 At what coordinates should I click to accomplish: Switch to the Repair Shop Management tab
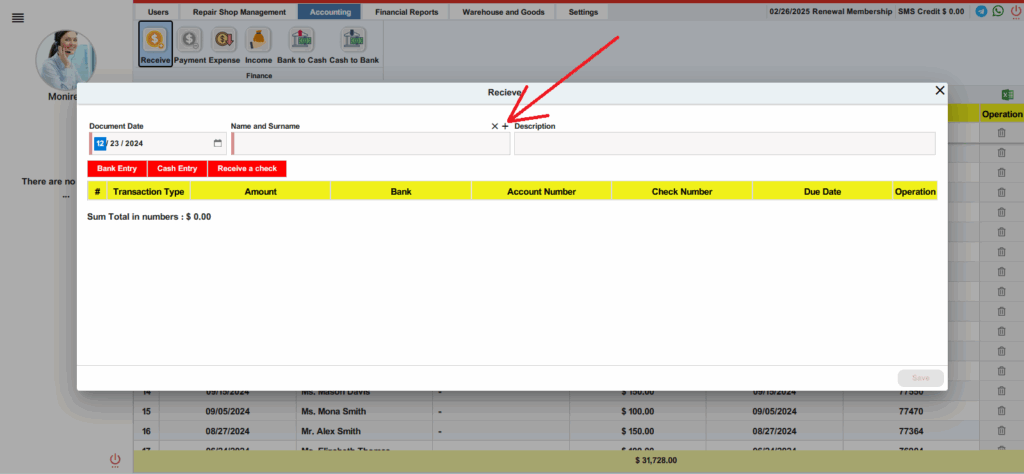[239, 12]
